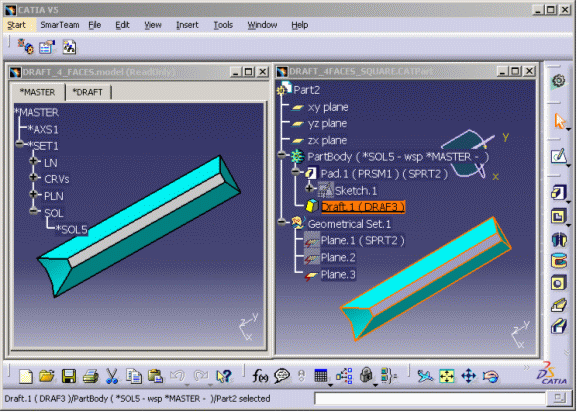Open the Window menu

(262, 25)
